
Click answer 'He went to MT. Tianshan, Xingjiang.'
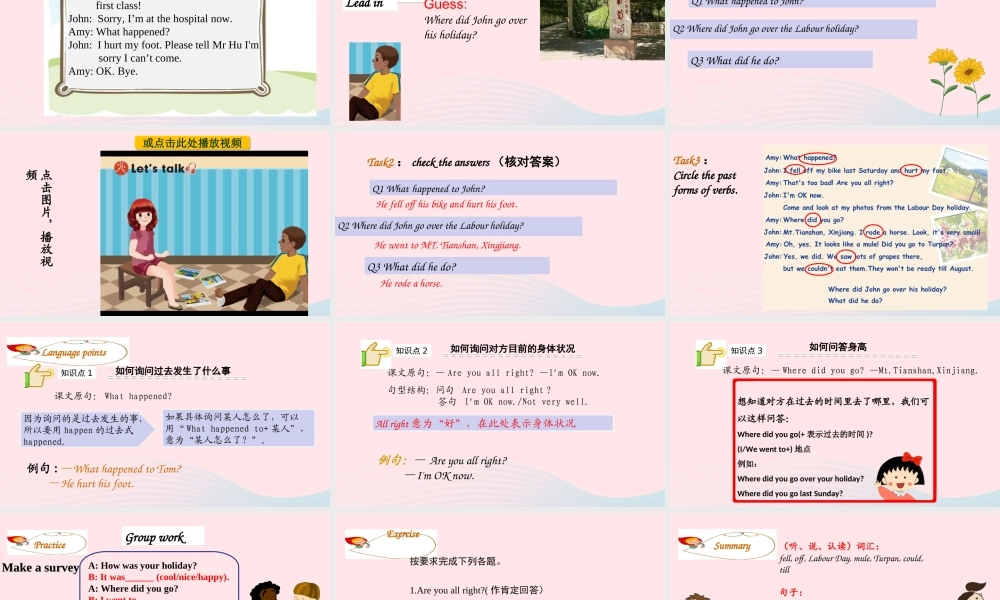[x=448, y=245]
